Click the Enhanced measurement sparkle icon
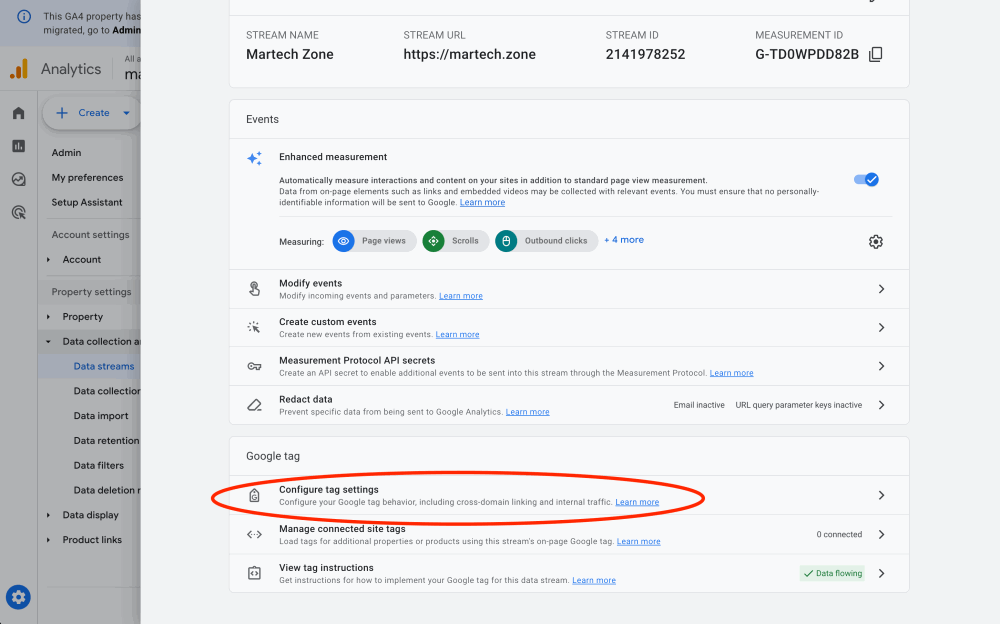The width and height of the screenshot is (1000, 624). [254, 158]
